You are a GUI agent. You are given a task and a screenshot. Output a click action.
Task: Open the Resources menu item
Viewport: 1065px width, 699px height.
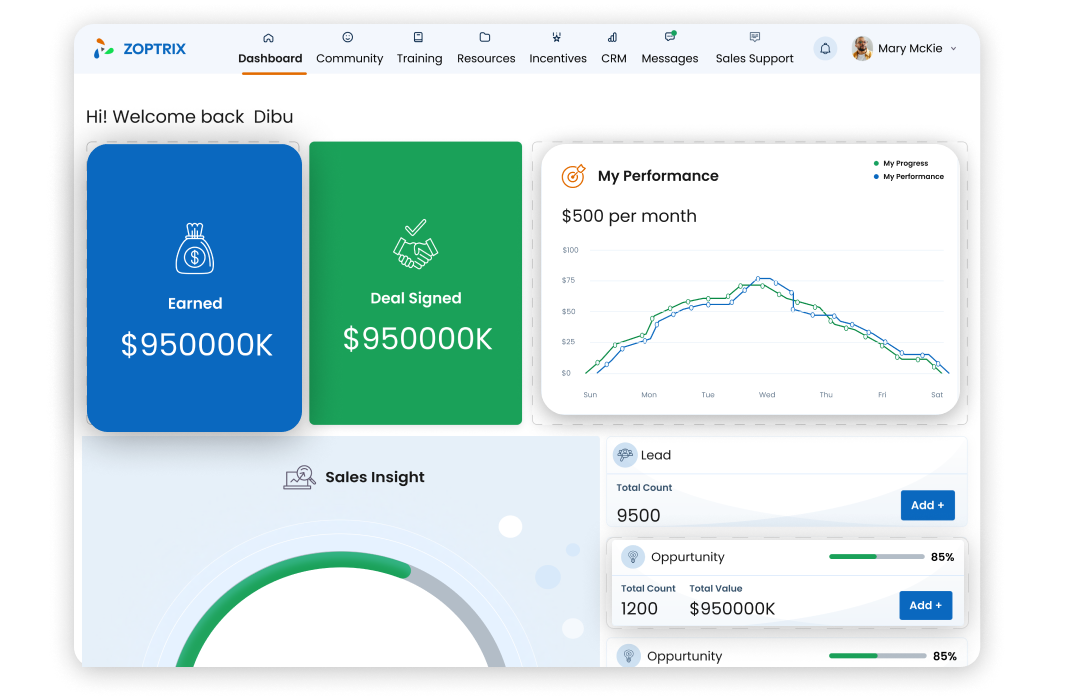486,49
